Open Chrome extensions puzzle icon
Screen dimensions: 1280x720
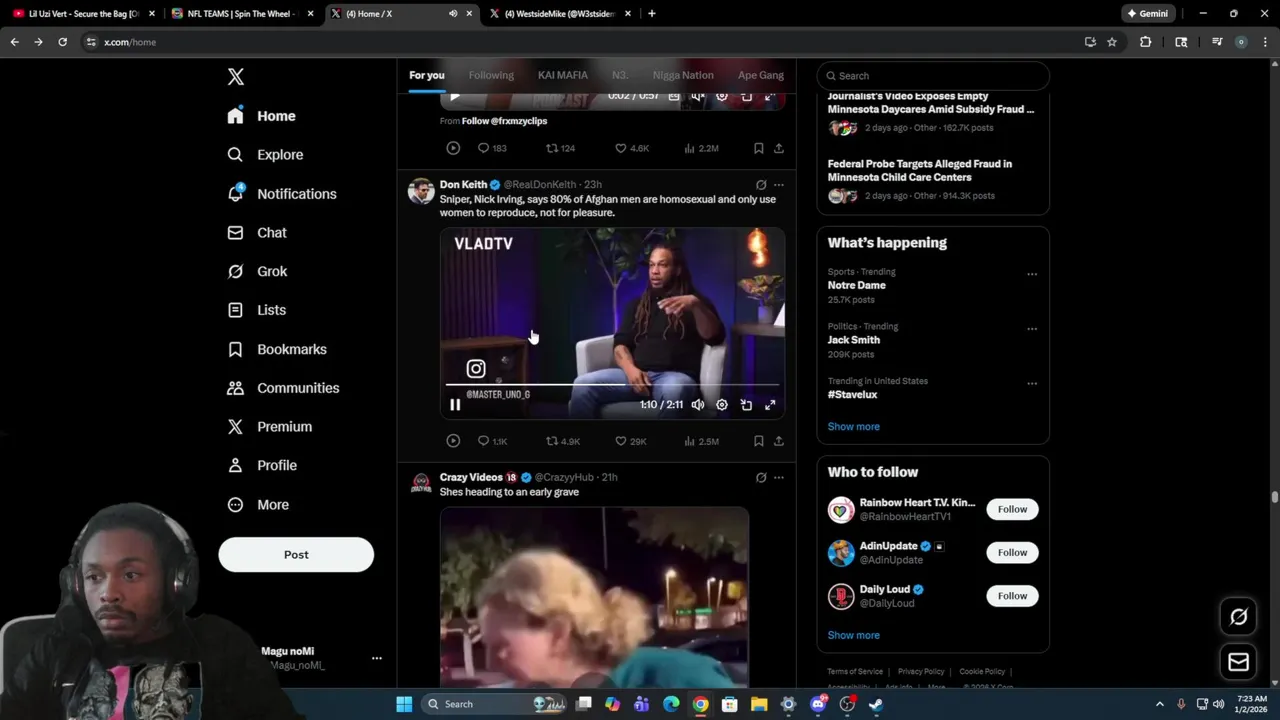pyautogui.click(x=1146, y=42)
